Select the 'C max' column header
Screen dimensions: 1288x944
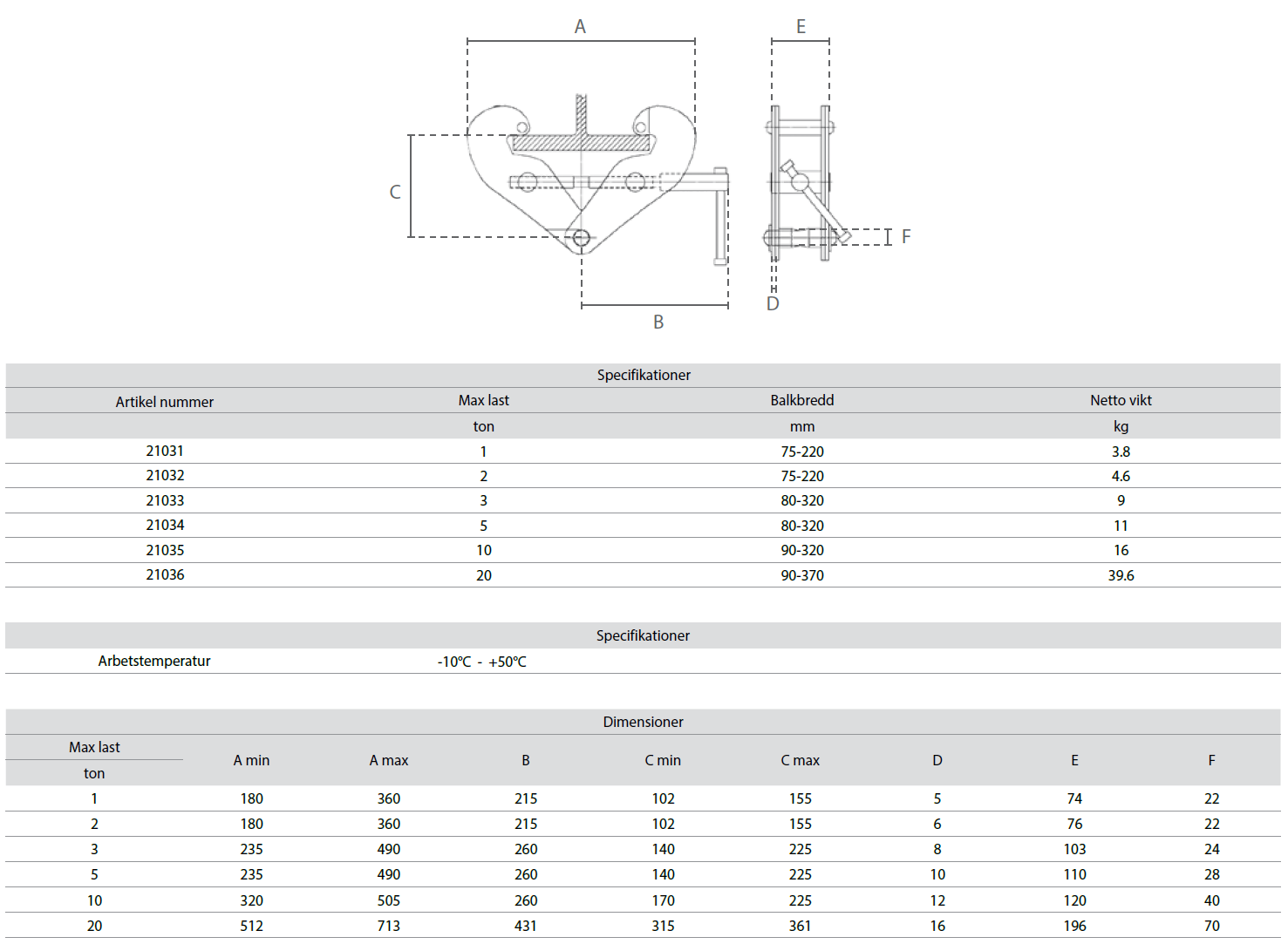tap(800, 760)
